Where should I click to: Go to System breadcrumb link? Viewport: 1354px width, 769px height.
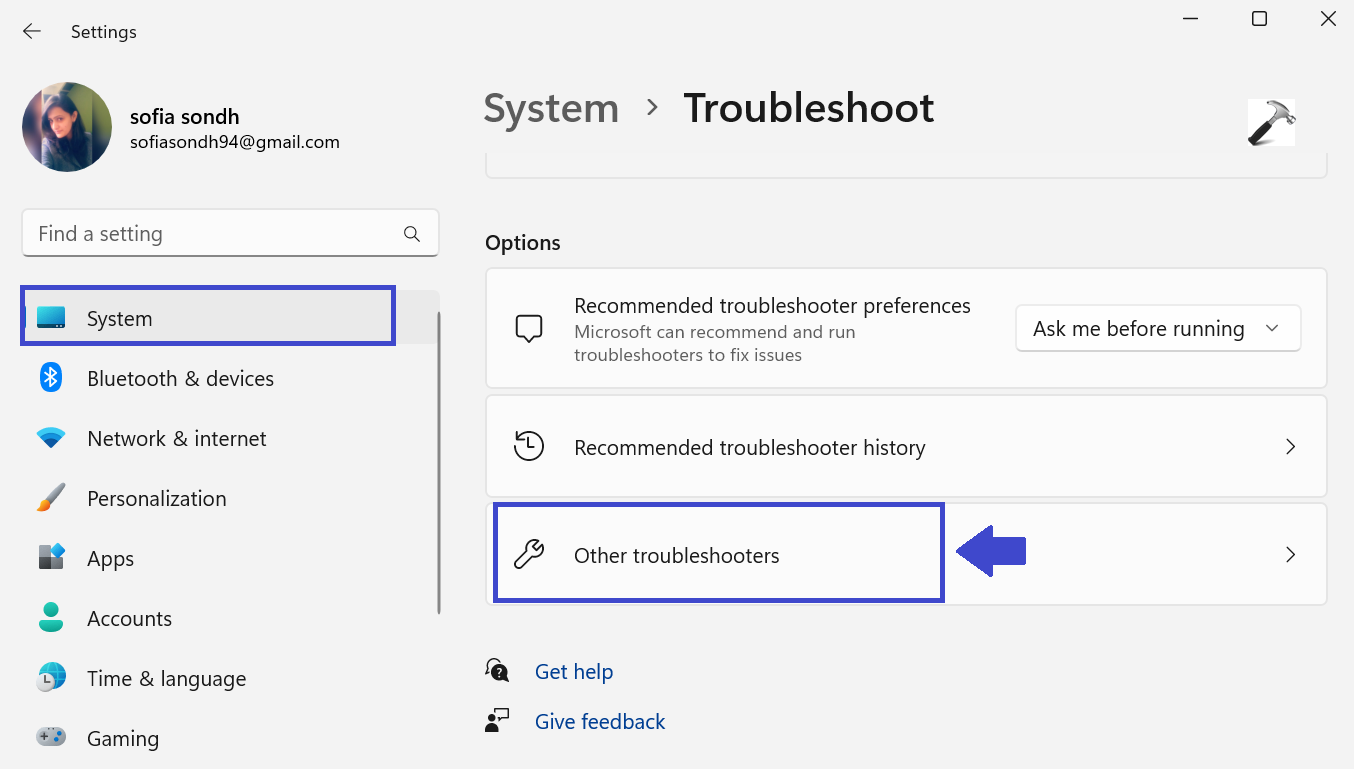[x=551, y=108]
